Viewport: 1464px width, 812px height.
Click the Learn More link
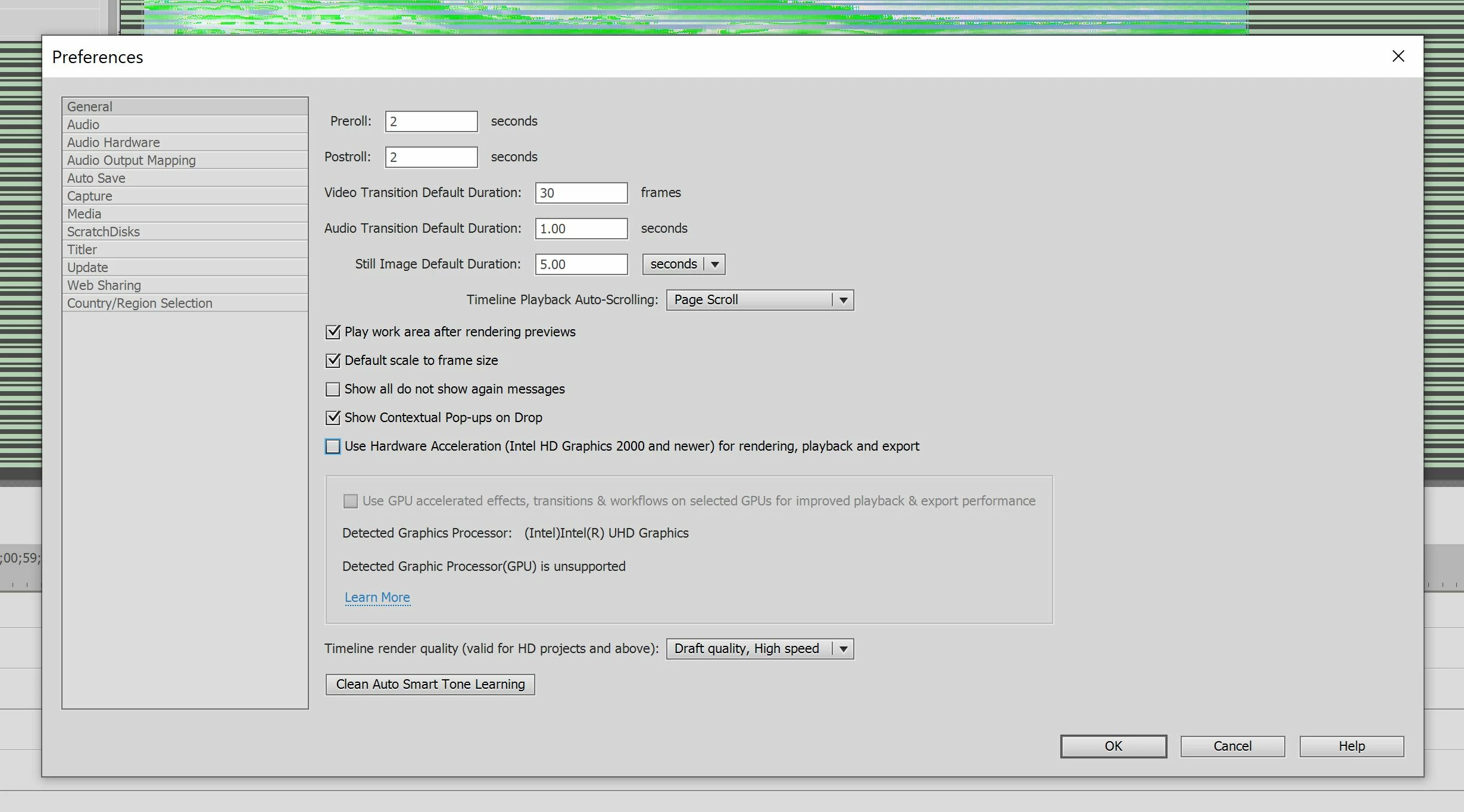click(377, 597)
